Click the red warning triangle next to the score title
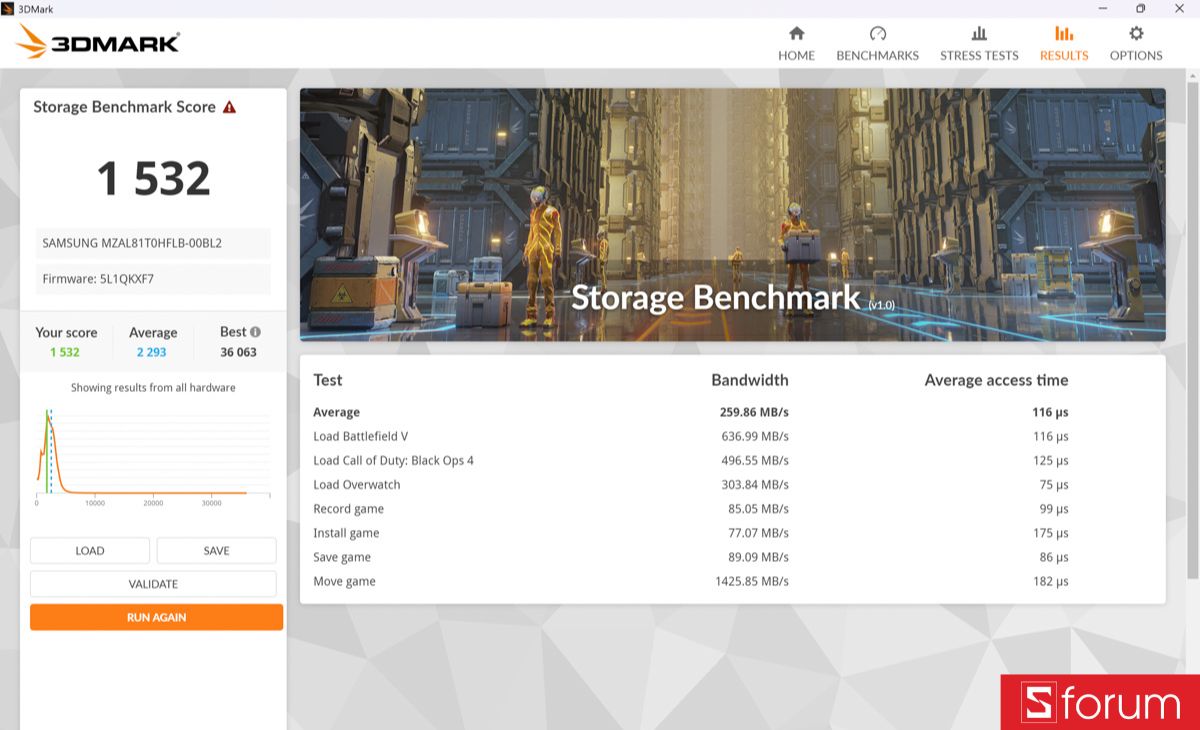1200x730 pixels. [x=229, y=107]
